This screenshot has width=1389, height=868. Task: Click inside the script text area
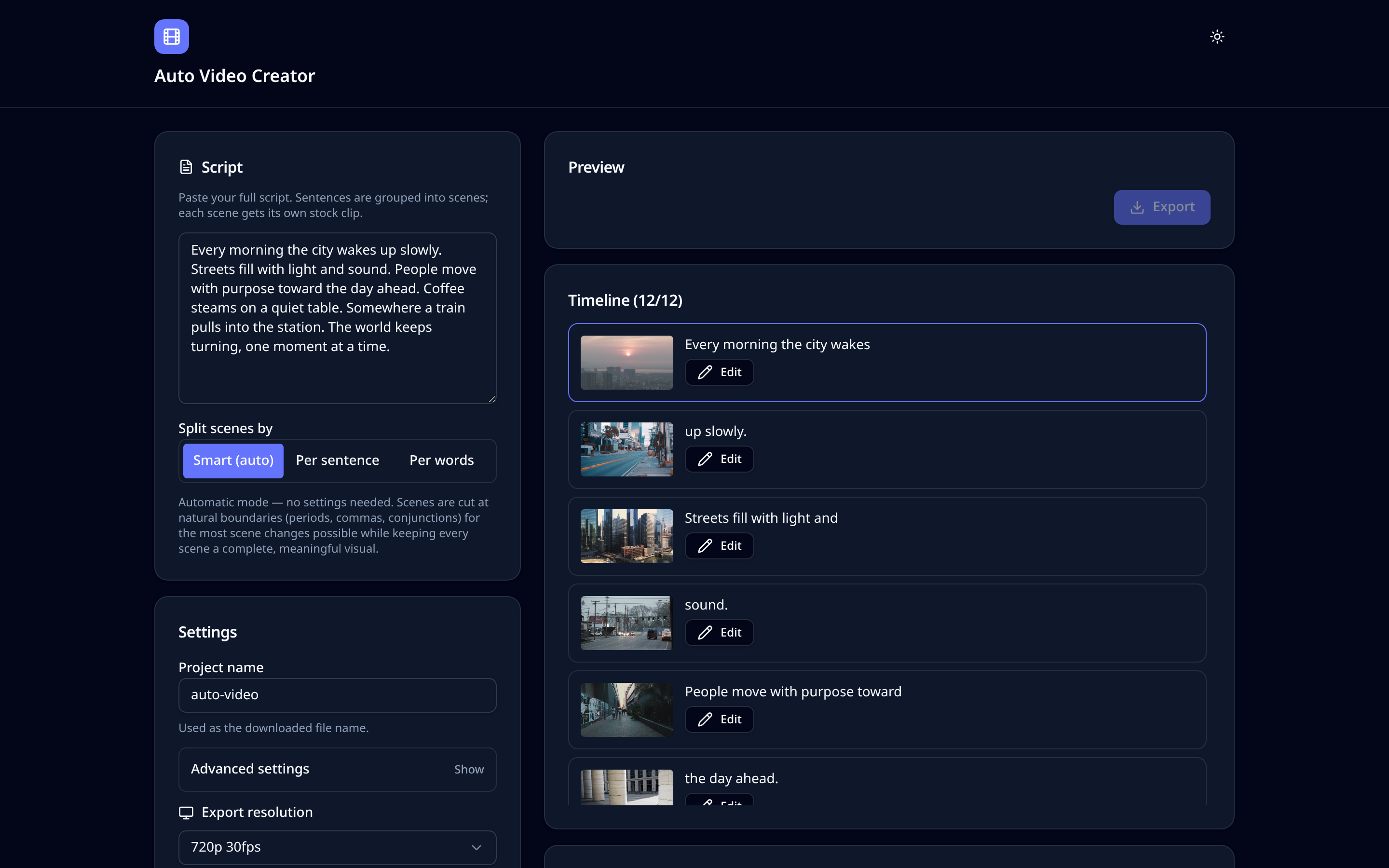pyautogui.click(x=338, y=318)
